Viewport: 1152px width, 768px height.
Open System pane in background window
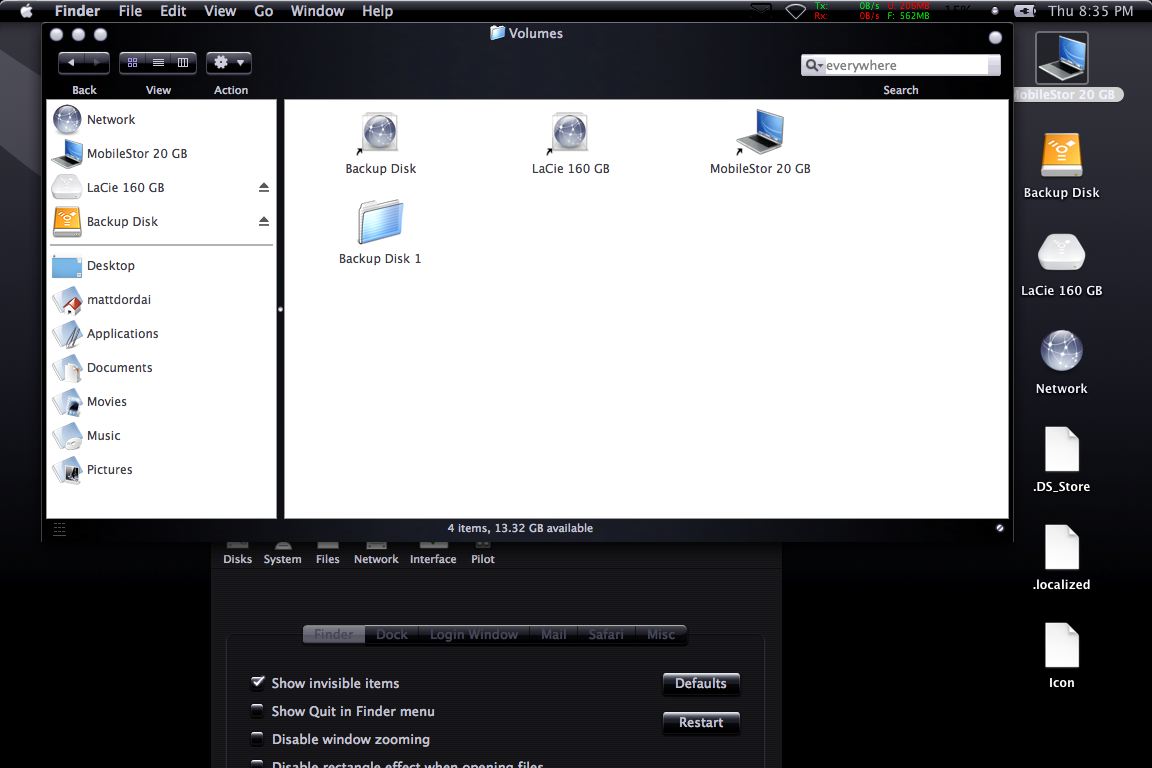(282, 554)
